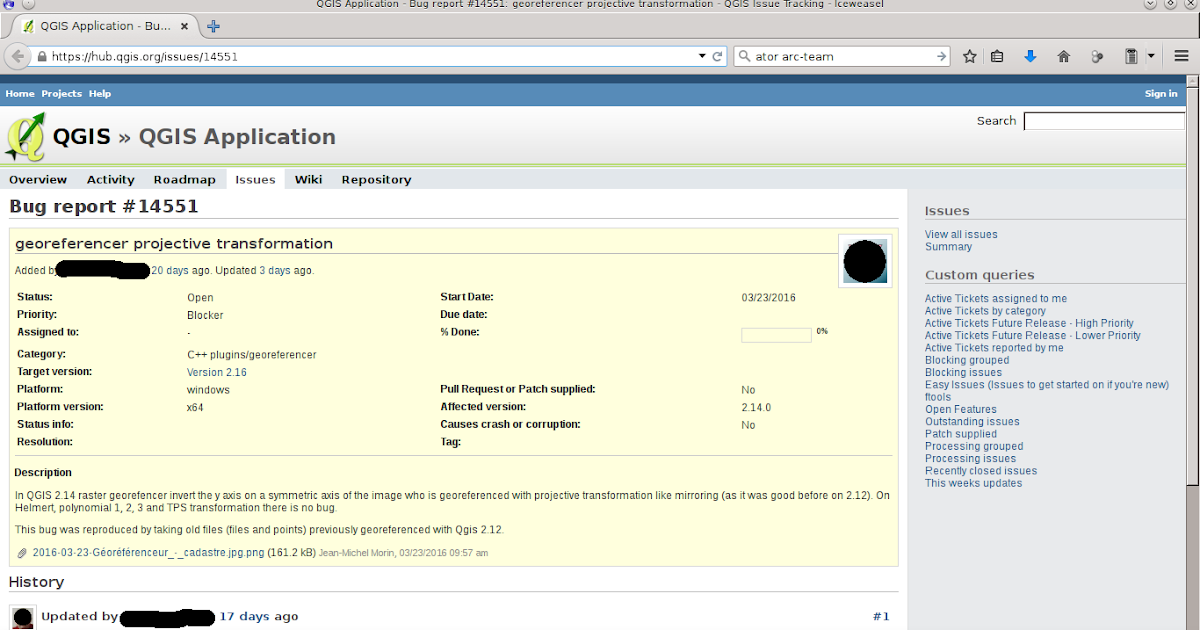Open the downloads blue arrow icon
Screen dimensions: 1200x630
click(1030, 57)
